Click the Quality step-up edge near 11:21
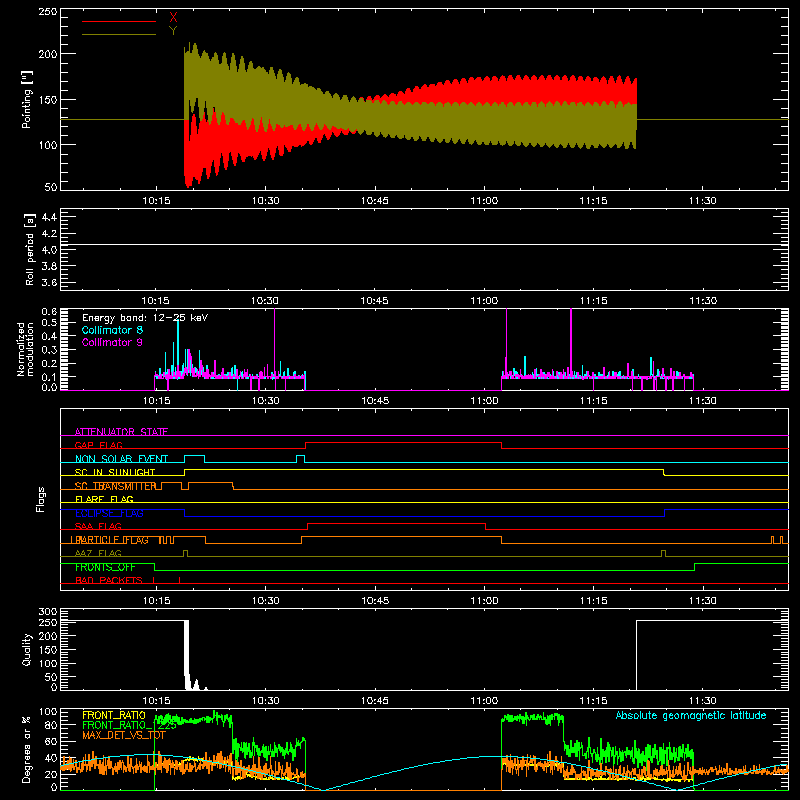This screenshot has width=800, height=800. [x=636, y=655]
